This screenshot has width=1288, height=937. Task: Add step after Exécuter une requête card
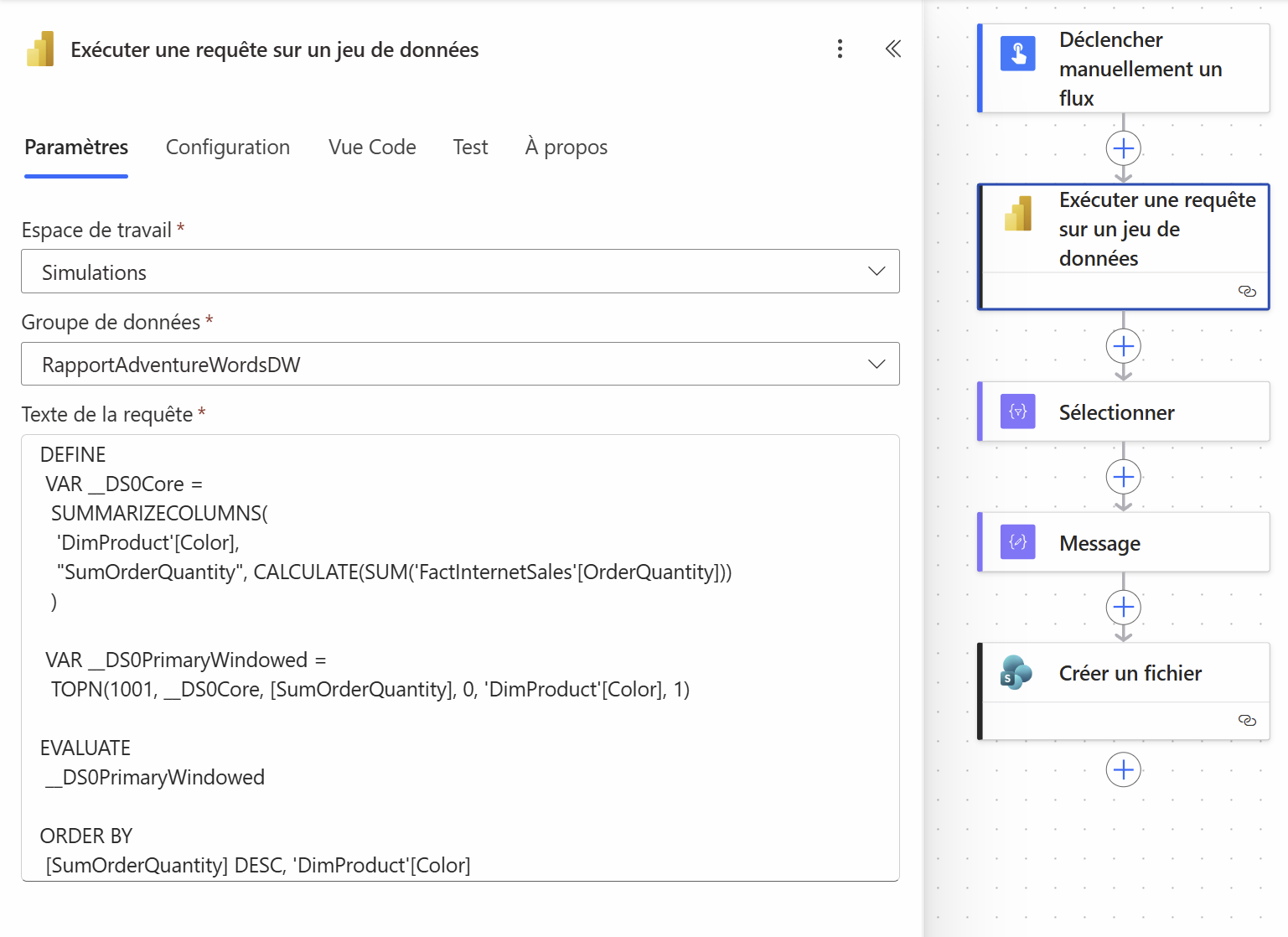coord(1124,346)
